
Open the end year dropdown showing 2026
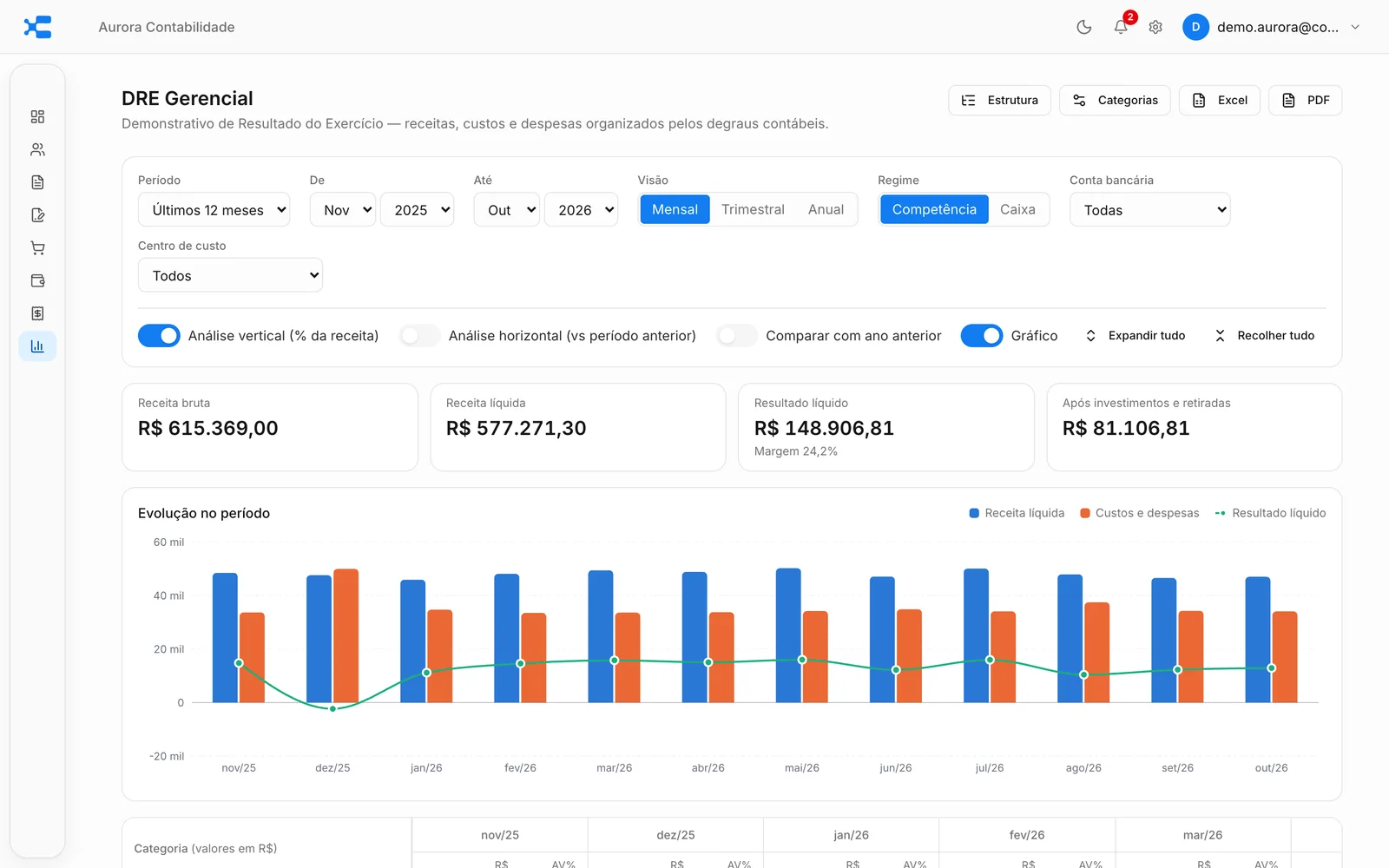point(581,210)
